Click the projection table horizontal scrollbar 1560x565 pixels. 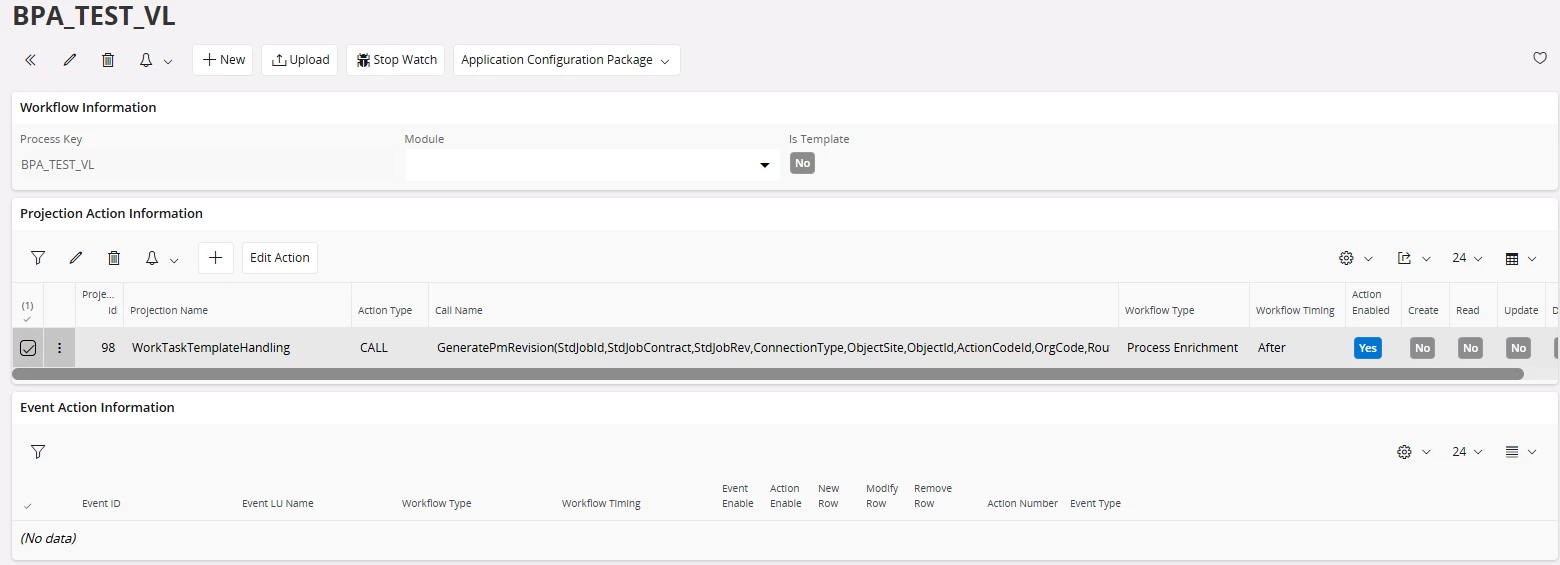768,374
